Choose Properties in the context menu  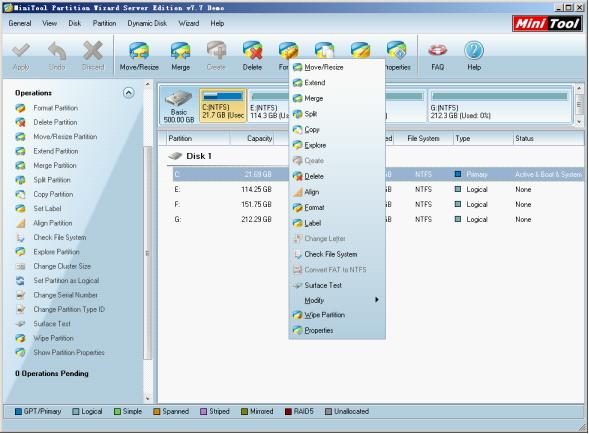(x=337, y=331)
